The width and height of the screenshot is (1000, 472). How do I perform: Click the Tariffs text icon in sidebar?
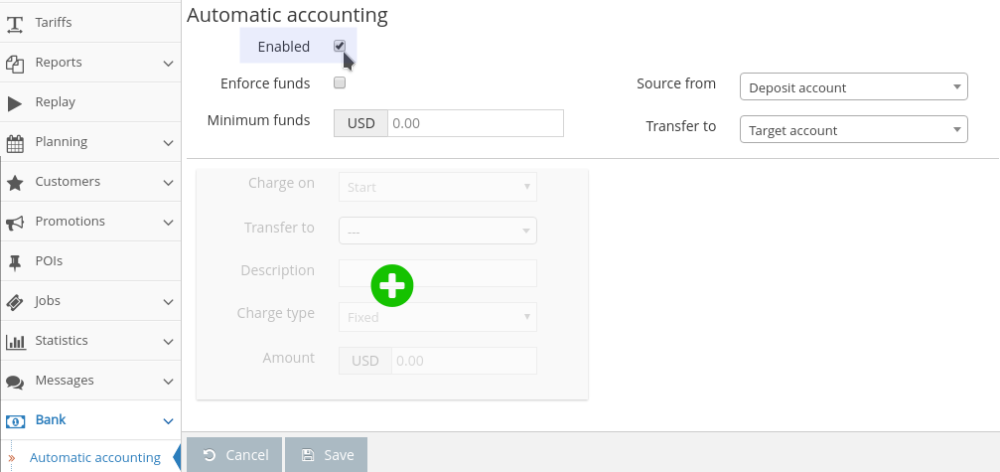click(x=15, y=24)
